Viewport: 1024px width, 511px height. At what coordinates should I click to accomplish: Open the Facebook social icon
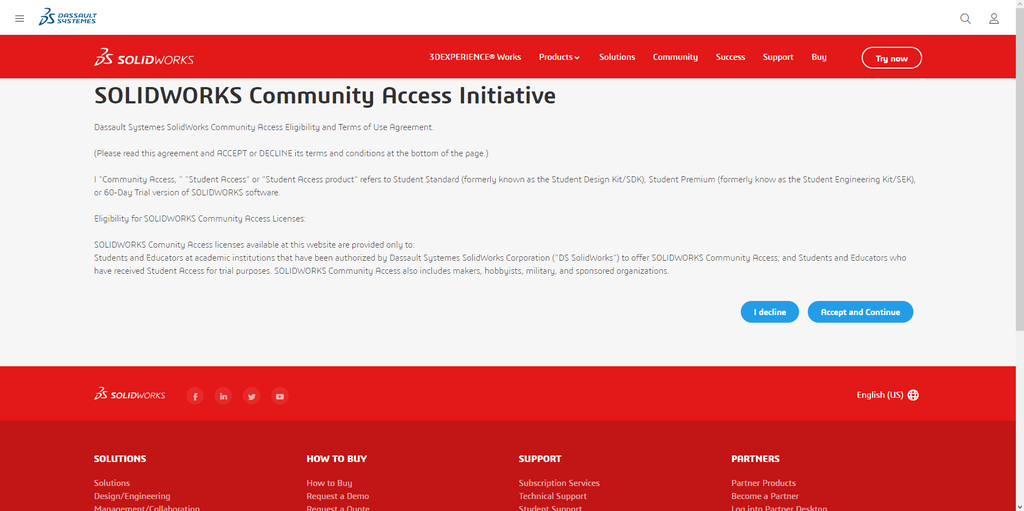pos(195,396)
